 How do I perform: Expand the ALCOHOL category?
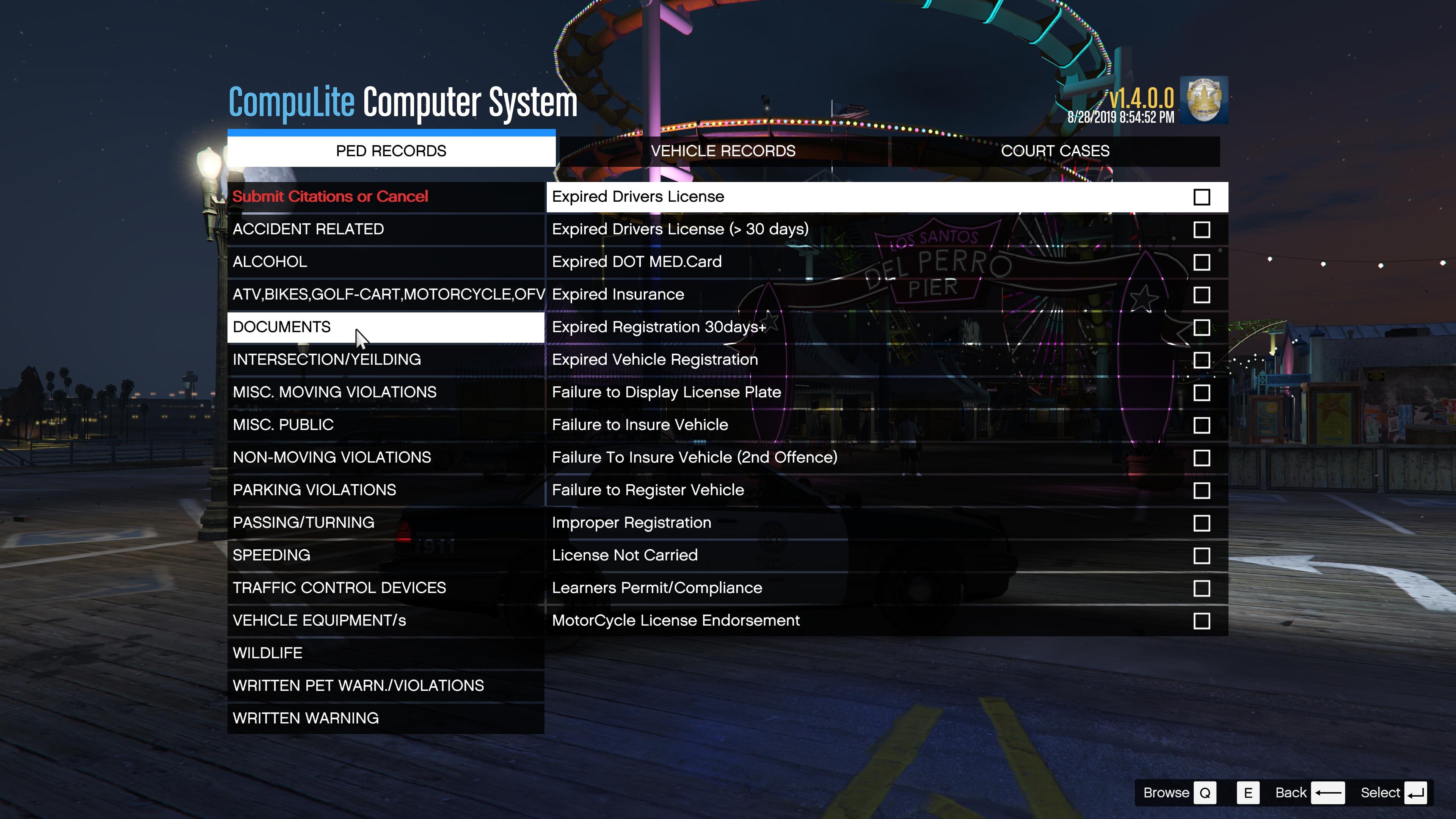point(270,262)
